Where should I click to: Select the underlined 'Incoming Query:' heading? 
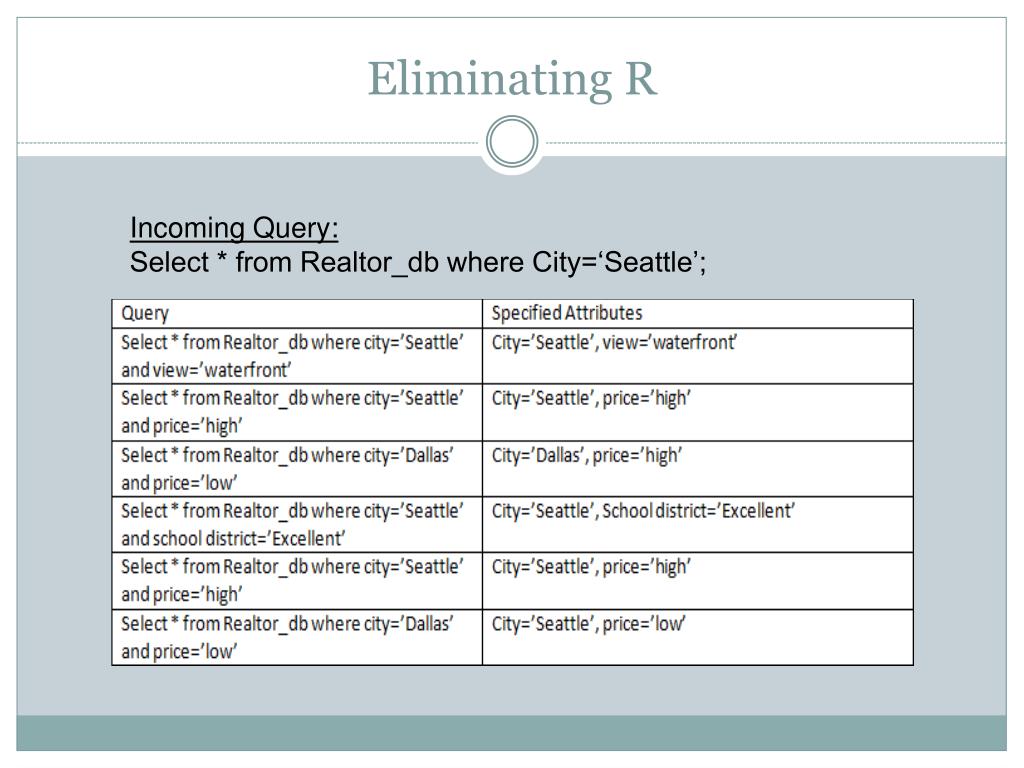[x=234, y=228]
